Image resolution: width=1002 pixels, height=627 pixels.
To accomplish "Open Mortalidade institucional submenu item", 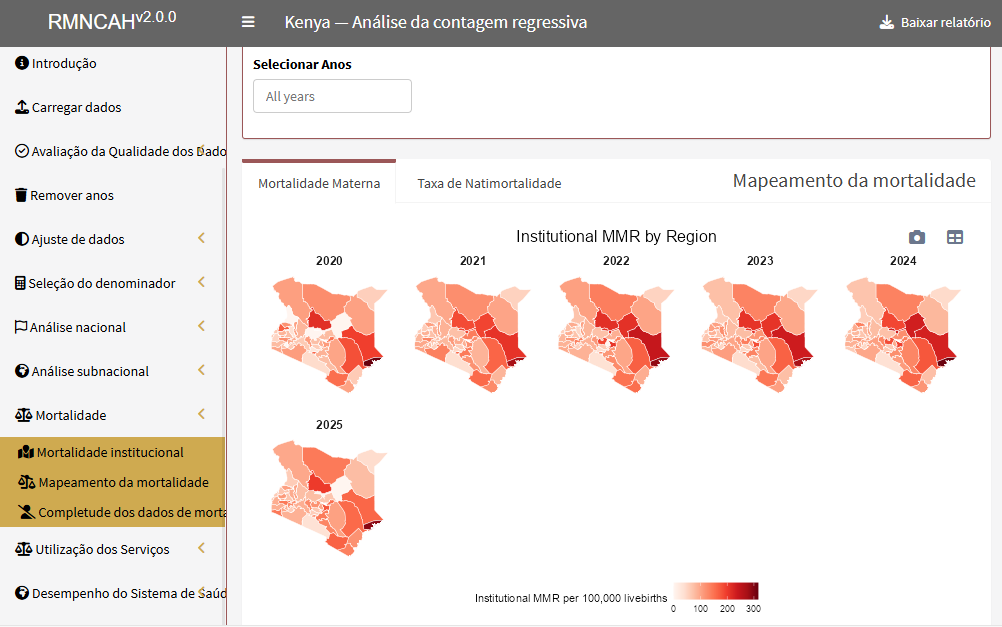I will point(112,452).
